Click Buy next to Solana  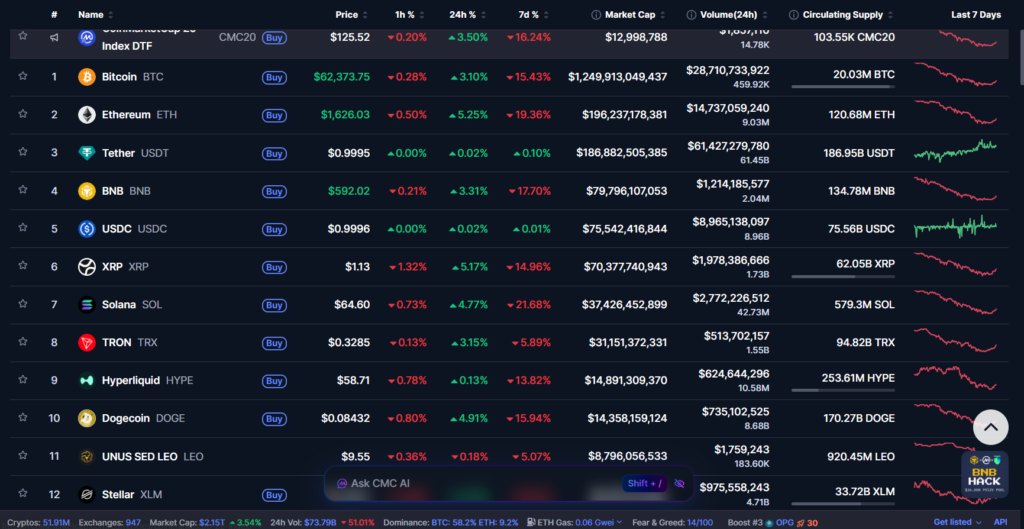pos(274,304)
